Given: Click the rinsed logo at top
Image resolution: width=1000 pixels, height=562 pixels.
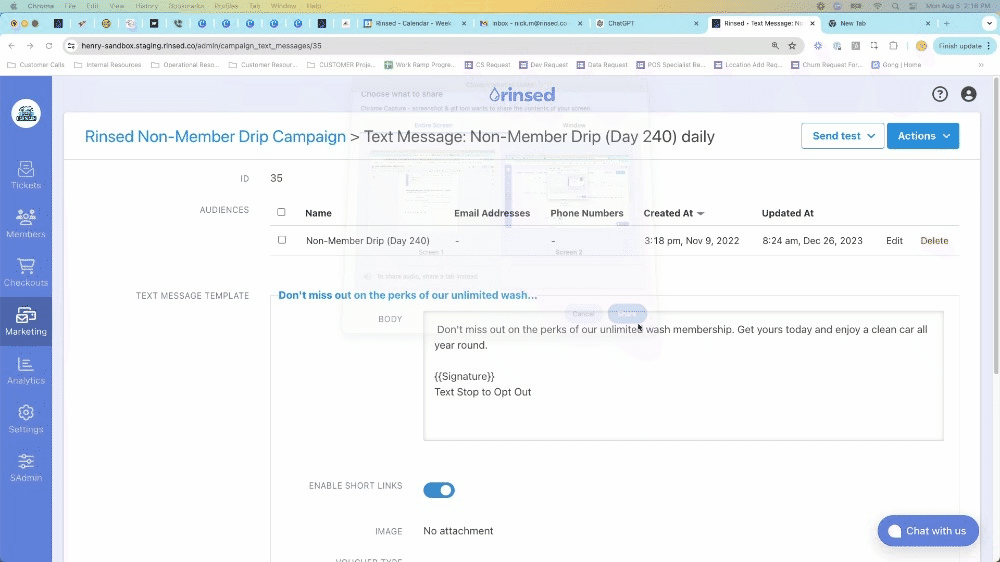Looking at the screenshot, I should (522, 94).
